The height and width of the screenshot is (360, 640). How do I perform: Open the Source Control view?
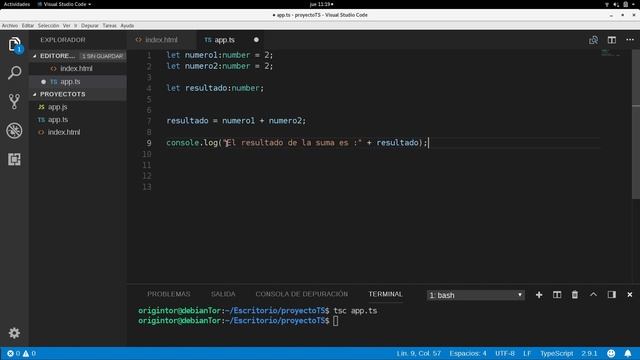[x=14, y=102]
